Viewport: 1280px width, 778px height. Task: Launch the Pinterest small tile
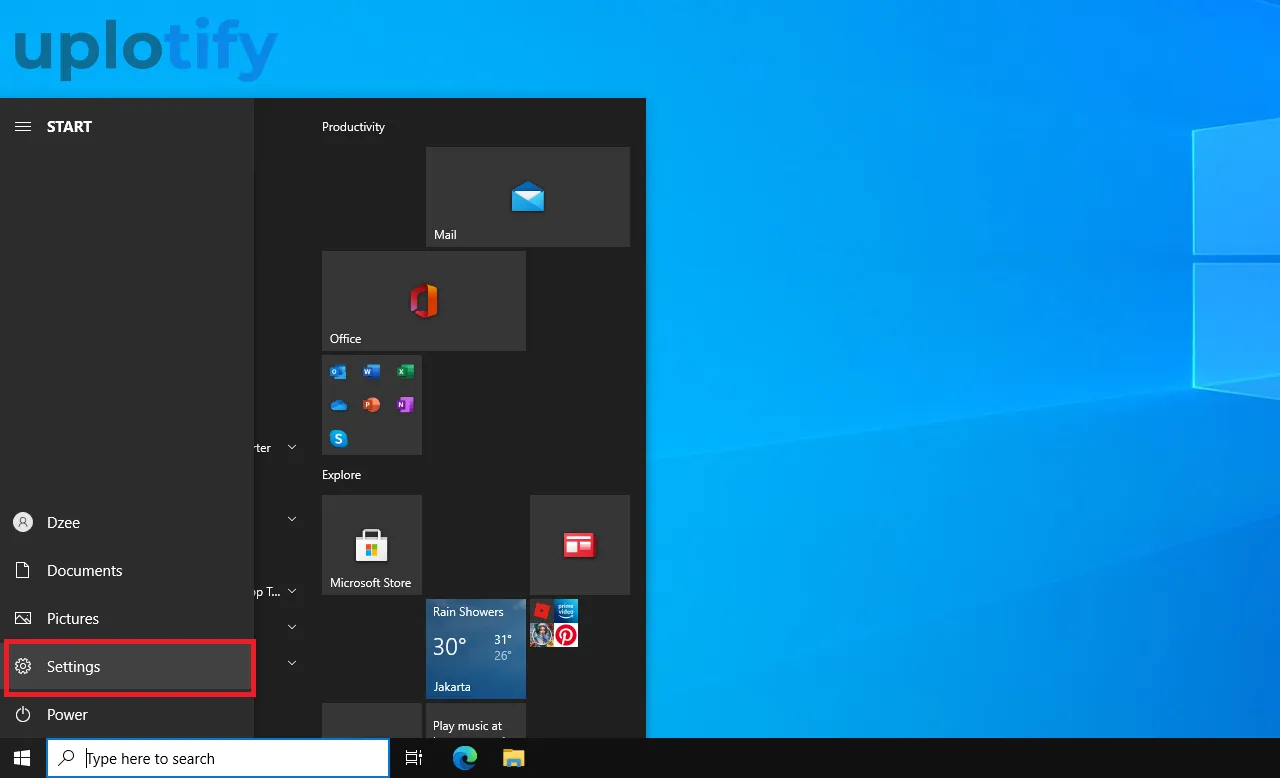566,635
